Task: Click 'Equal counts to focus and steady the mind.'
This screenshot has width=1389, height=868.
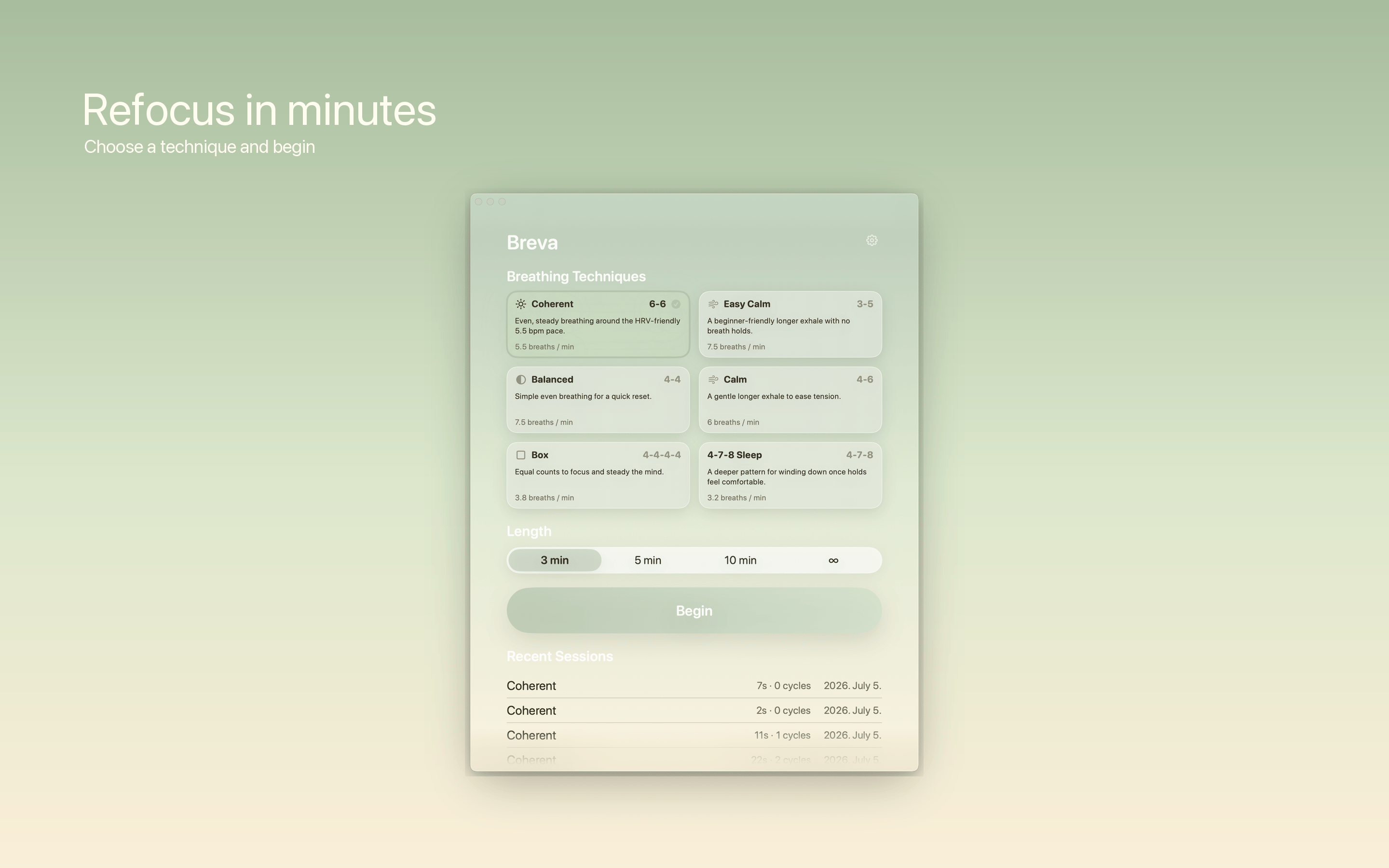Action: point(589,472)
